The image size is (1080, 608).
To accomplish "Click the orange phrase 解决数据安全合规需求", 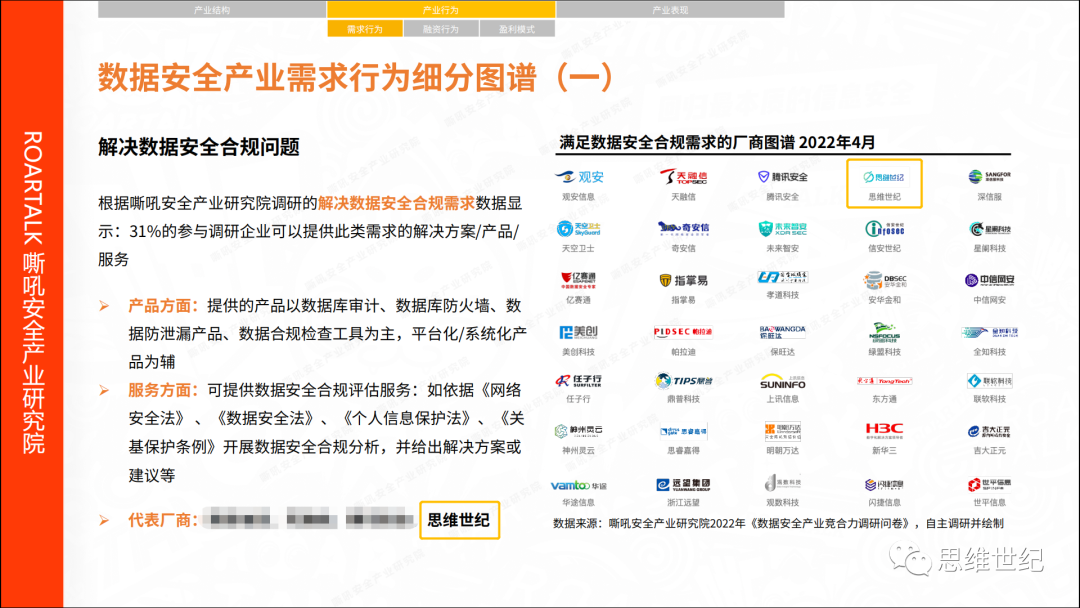I will 396,203.
